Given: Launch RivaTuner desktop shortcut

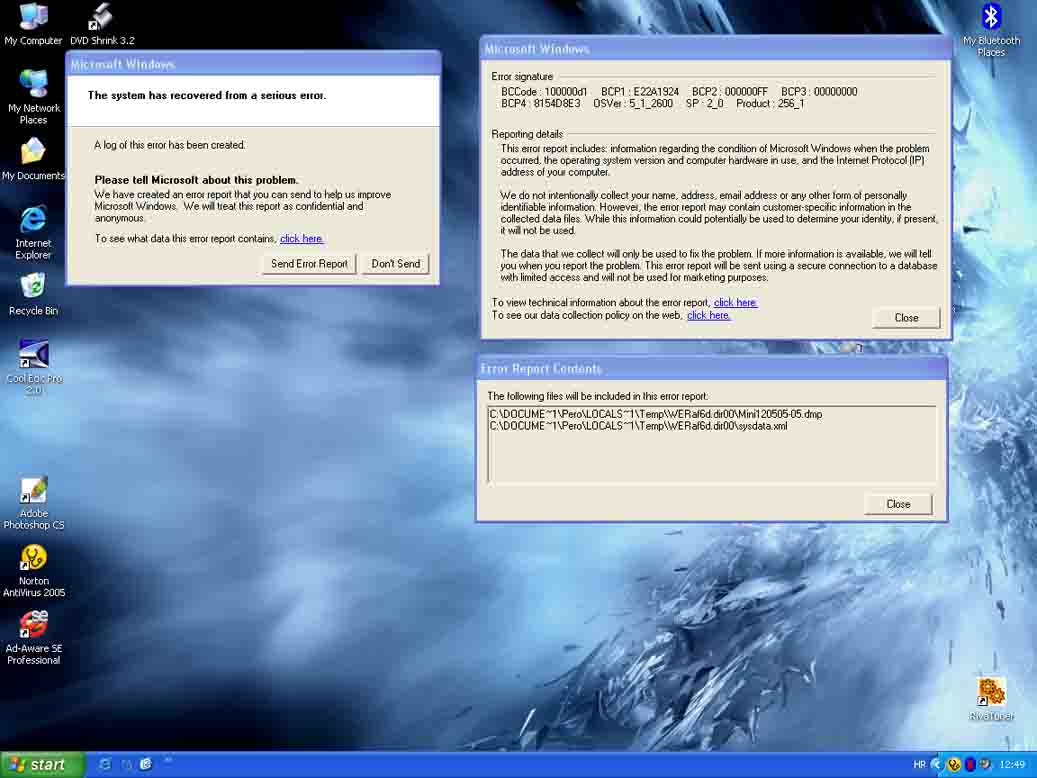Looking at the screenshot, I should click(991, 692).
